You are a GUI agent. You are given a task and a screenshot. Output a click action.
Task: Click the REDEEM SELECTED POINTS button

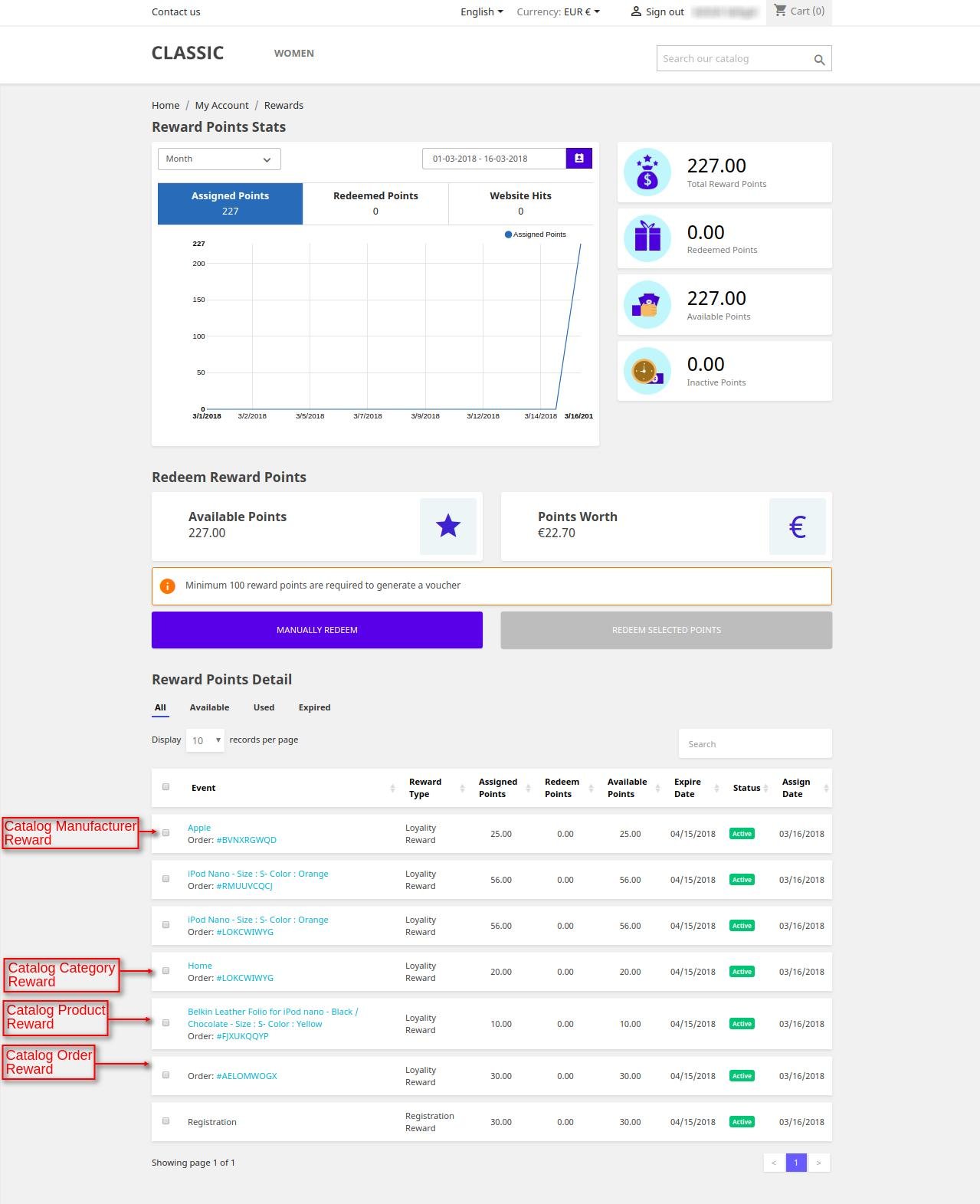667,630
